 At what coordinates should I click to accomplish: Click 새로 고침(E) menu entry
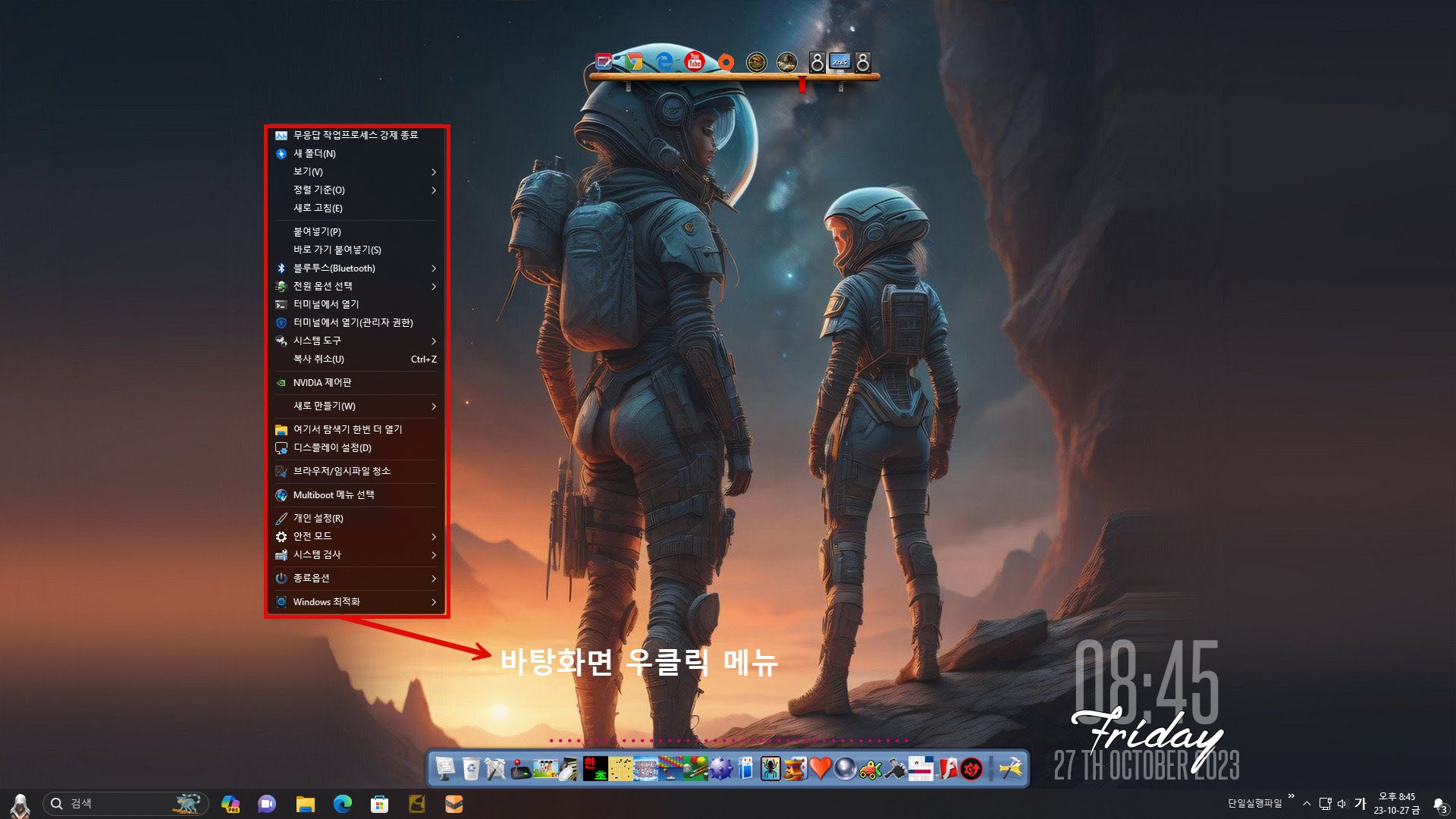pos(356,208)
